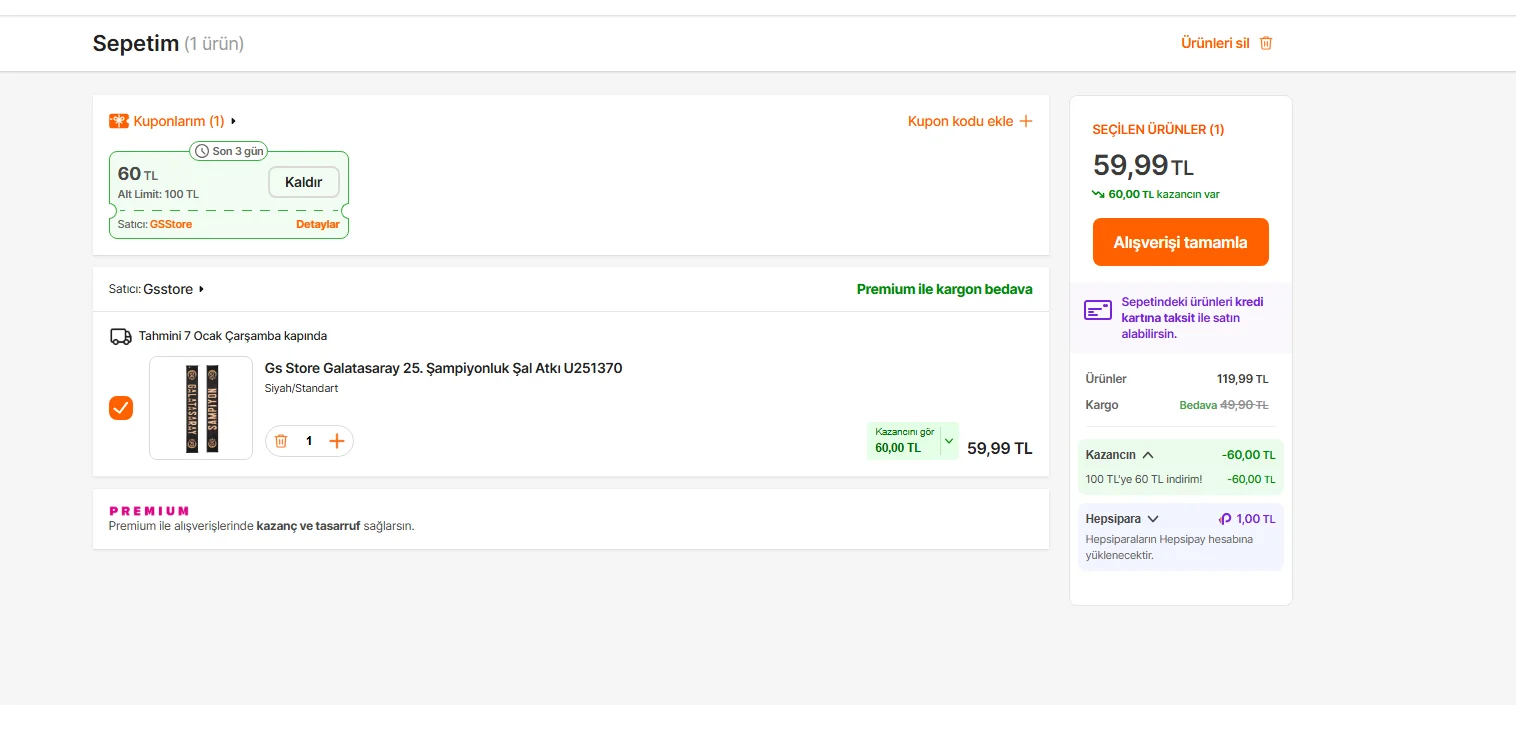
Task: Click the coupon ticket icon next to Kuponlarım
Action: (x=119, y=121)
